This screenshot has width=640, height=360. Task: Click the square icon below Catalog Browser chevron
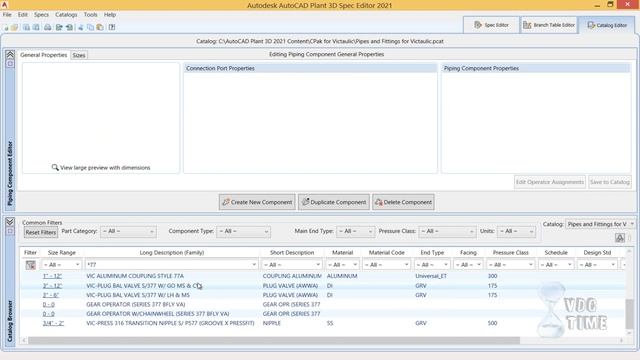(x=10, y=231)
